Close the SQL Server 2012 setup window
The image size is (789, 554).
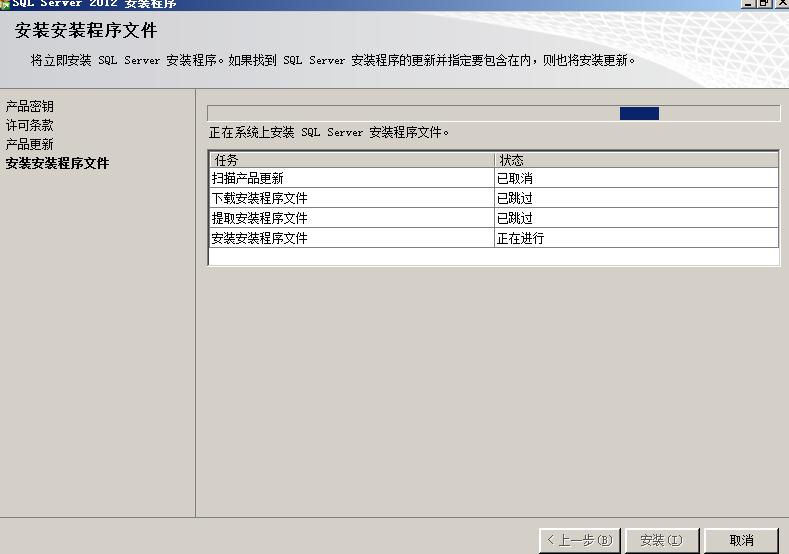780,3
